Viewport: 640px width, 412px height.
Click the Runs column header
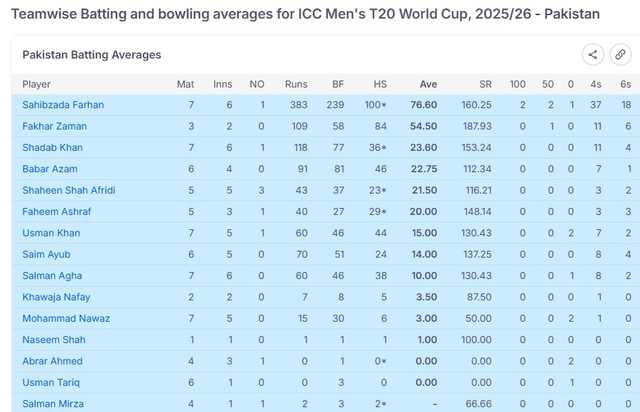click(296, 84)
